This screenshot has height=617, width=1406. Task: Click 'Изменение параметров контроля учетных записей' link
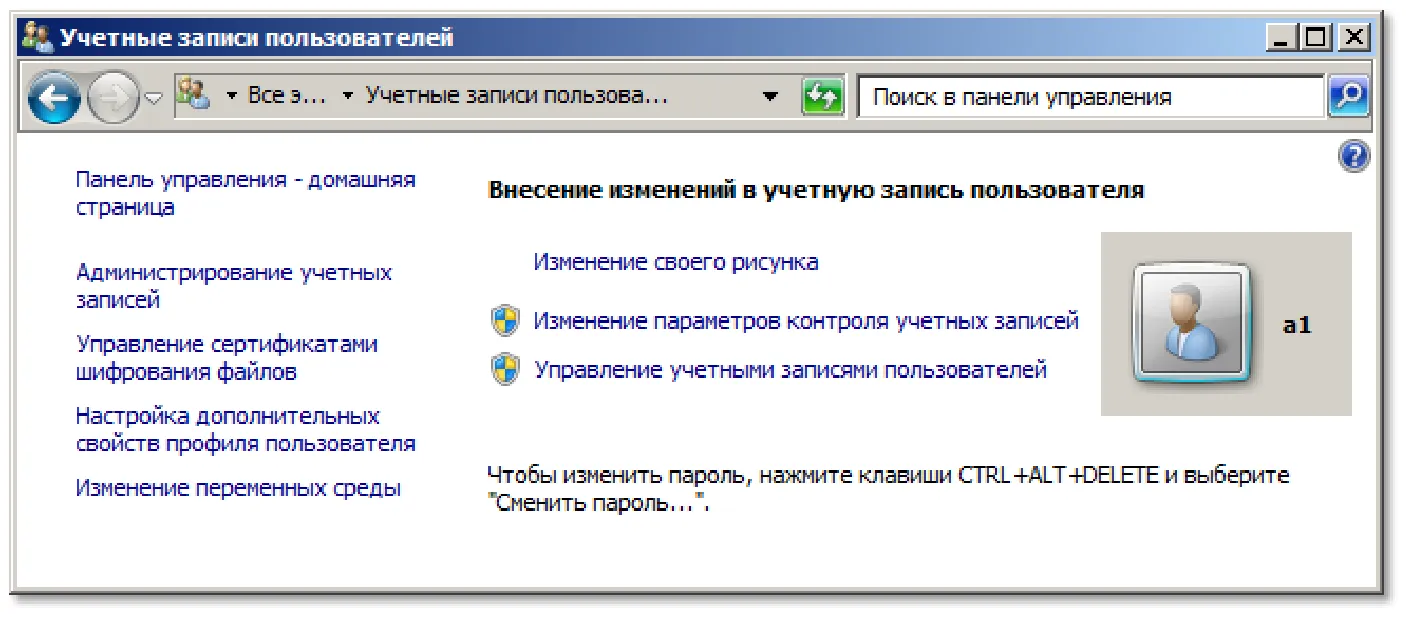pyautogui.click(x=806, y=321)
